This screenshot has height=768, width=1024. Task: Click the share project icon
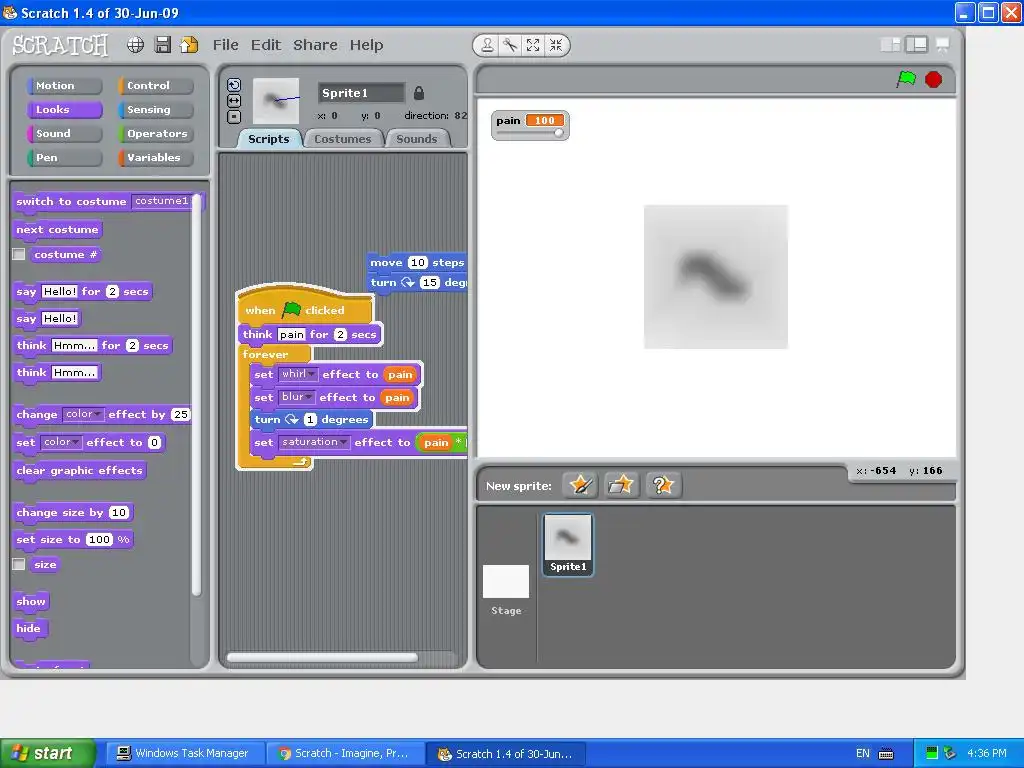click(x=189, y=44)
